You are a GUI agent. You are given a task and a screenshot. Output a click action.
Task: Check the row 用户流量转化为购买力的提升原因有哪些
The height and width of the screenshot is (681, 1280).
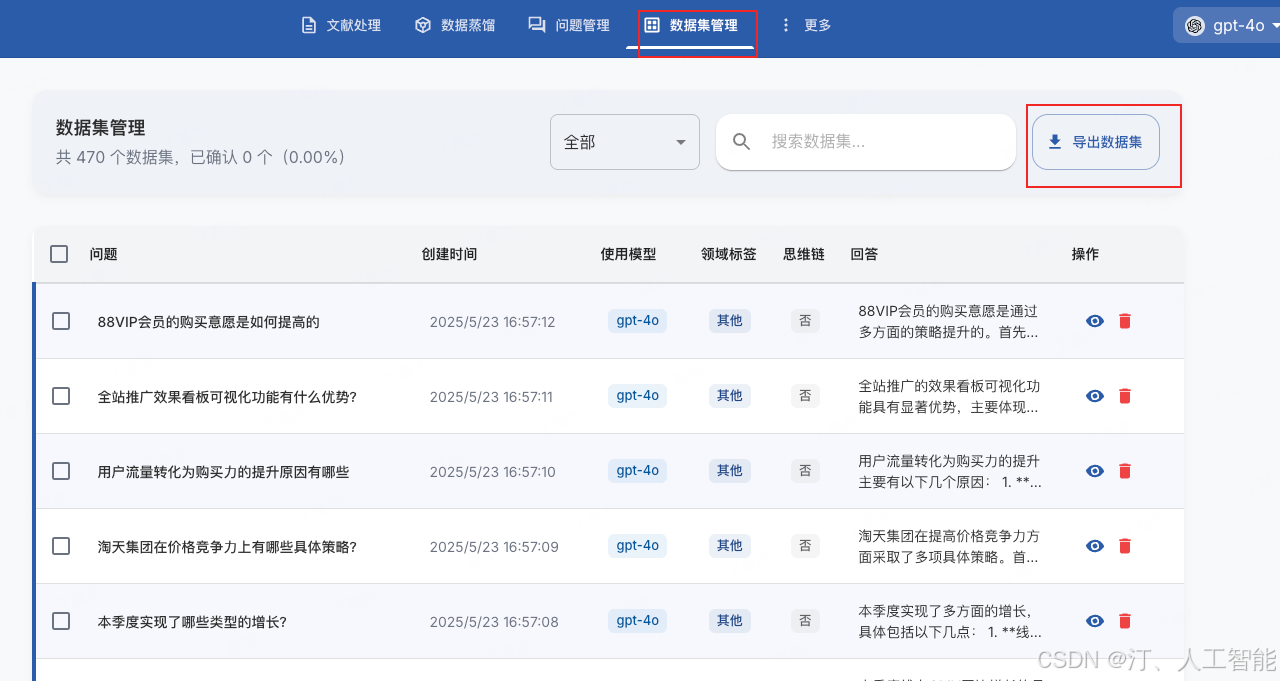click(61, 471)
